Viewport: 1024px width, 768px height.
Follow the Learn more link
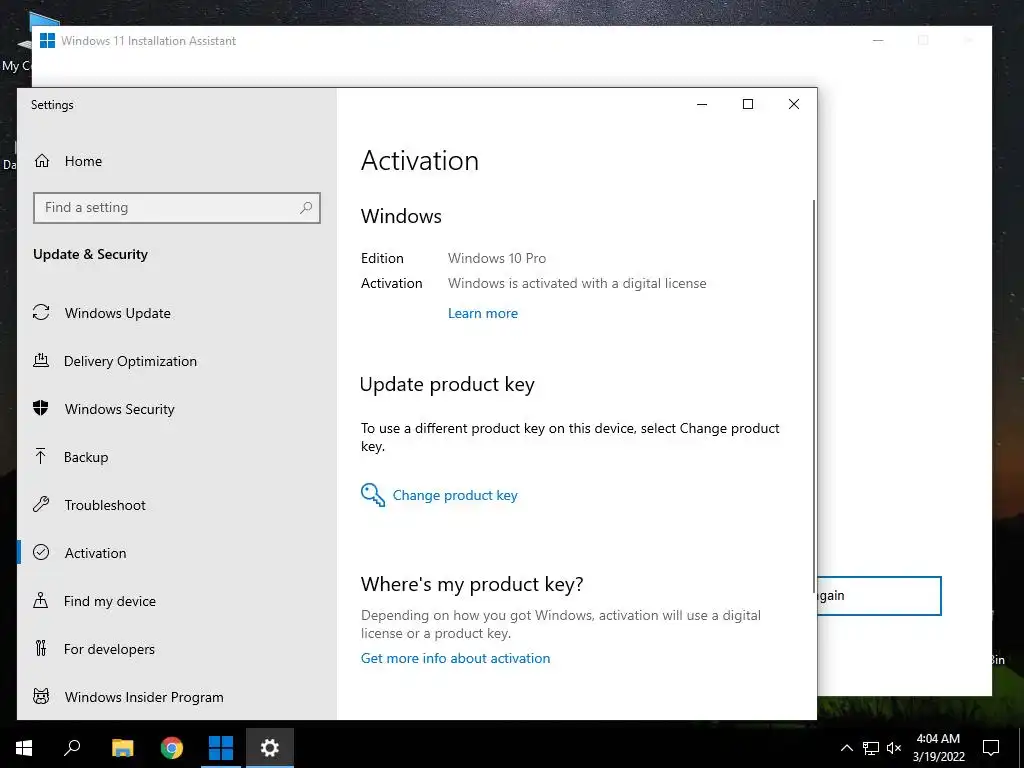(x=483, y=313)
